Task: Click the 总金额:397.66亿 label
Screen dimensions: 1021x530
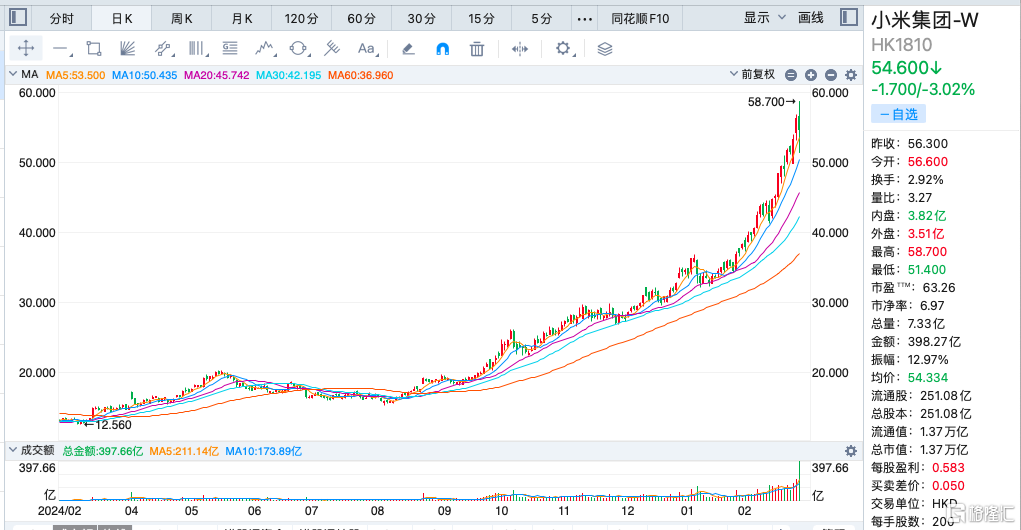Action: tap(103, 451)
